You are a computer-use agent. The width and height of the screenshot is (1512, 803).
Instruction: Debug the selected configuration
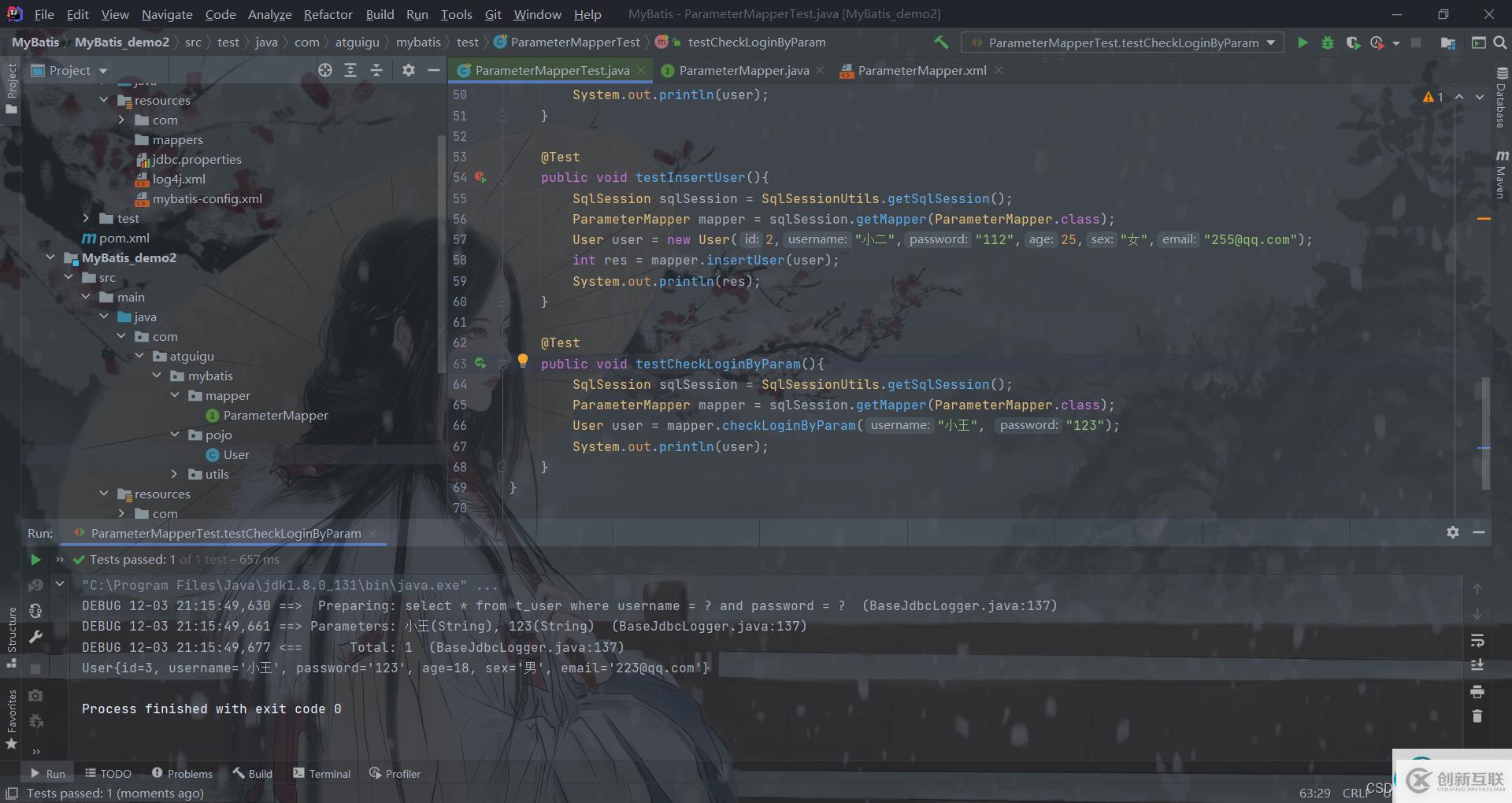pos(1328,43)
